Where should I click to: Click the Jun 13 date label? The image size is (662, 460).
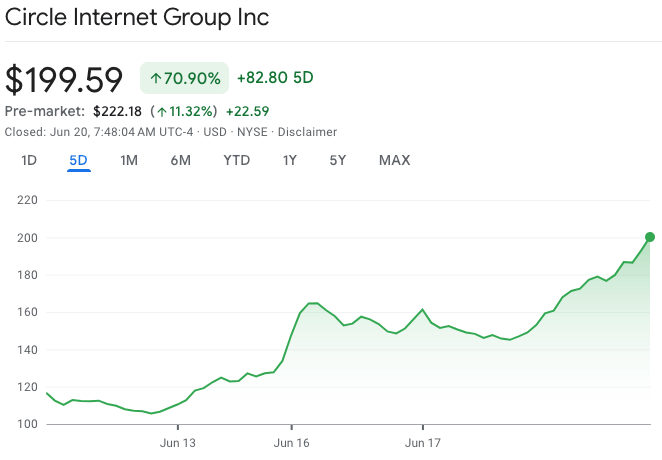(x=178, y=441)
